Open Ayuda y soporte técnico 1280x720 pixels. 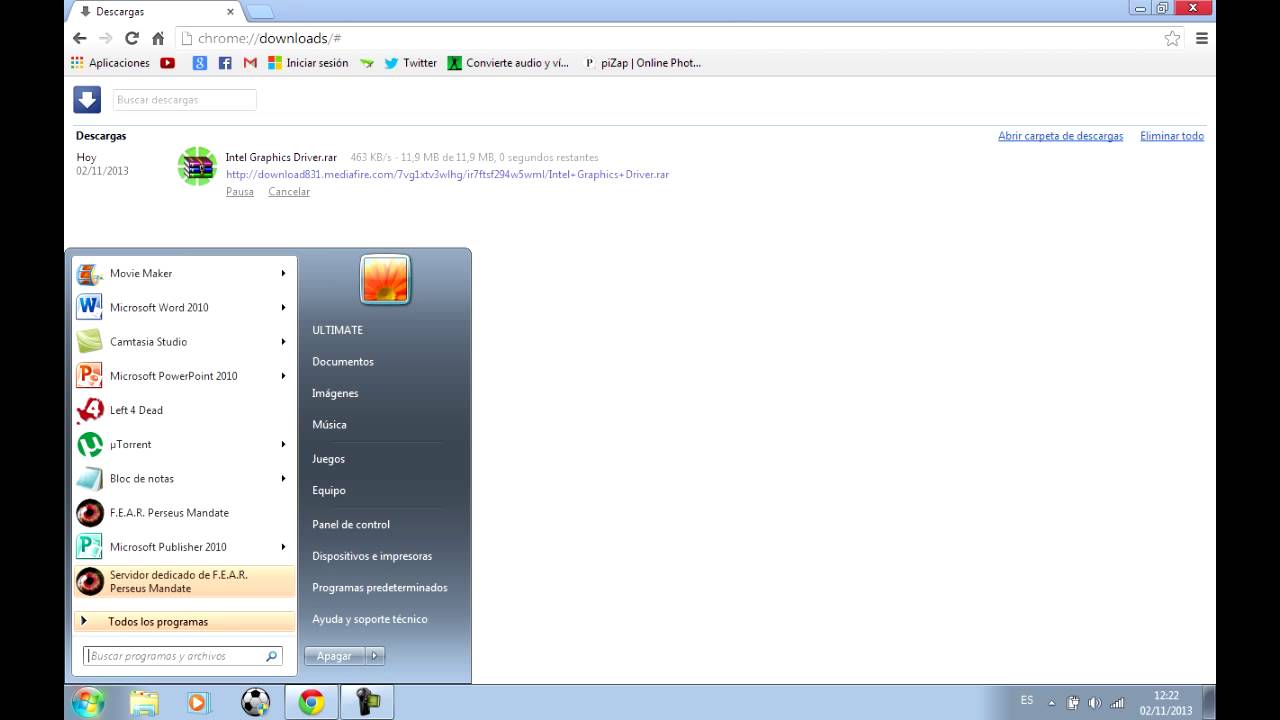coord(370,619)
